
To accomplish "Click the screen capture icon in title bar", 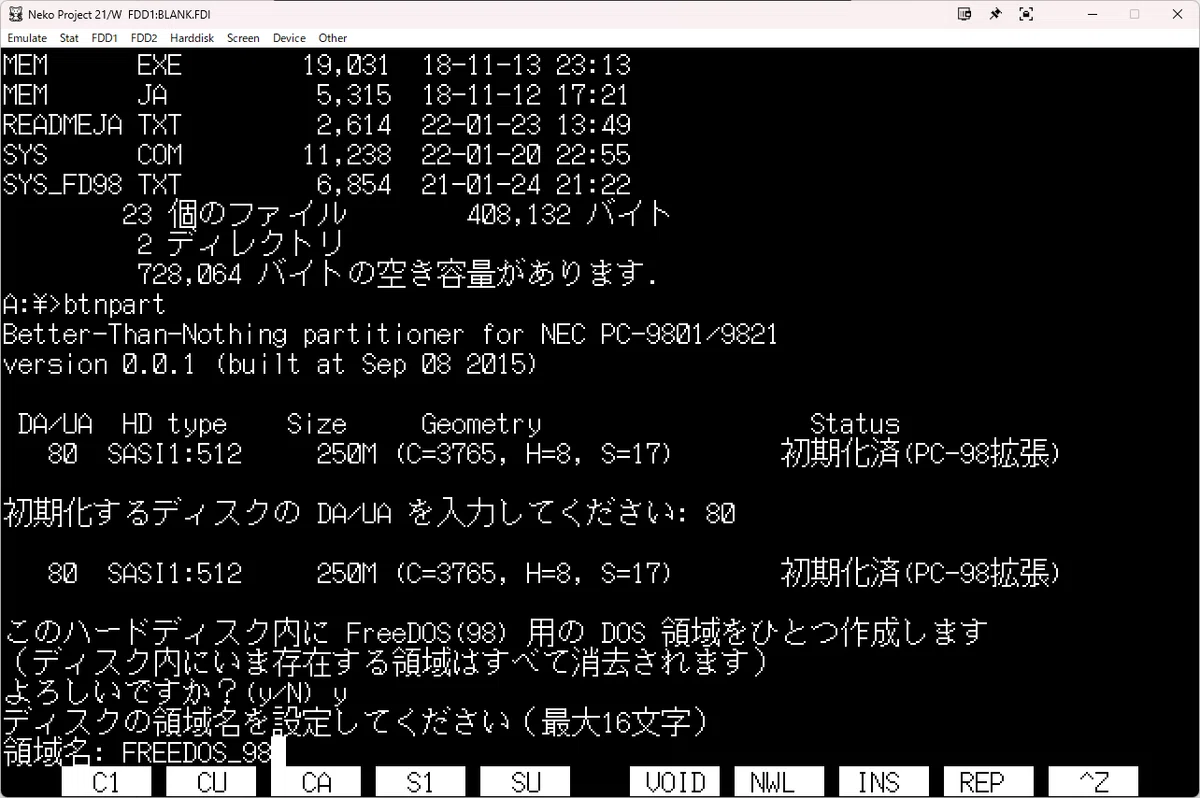I will 1026,14.
